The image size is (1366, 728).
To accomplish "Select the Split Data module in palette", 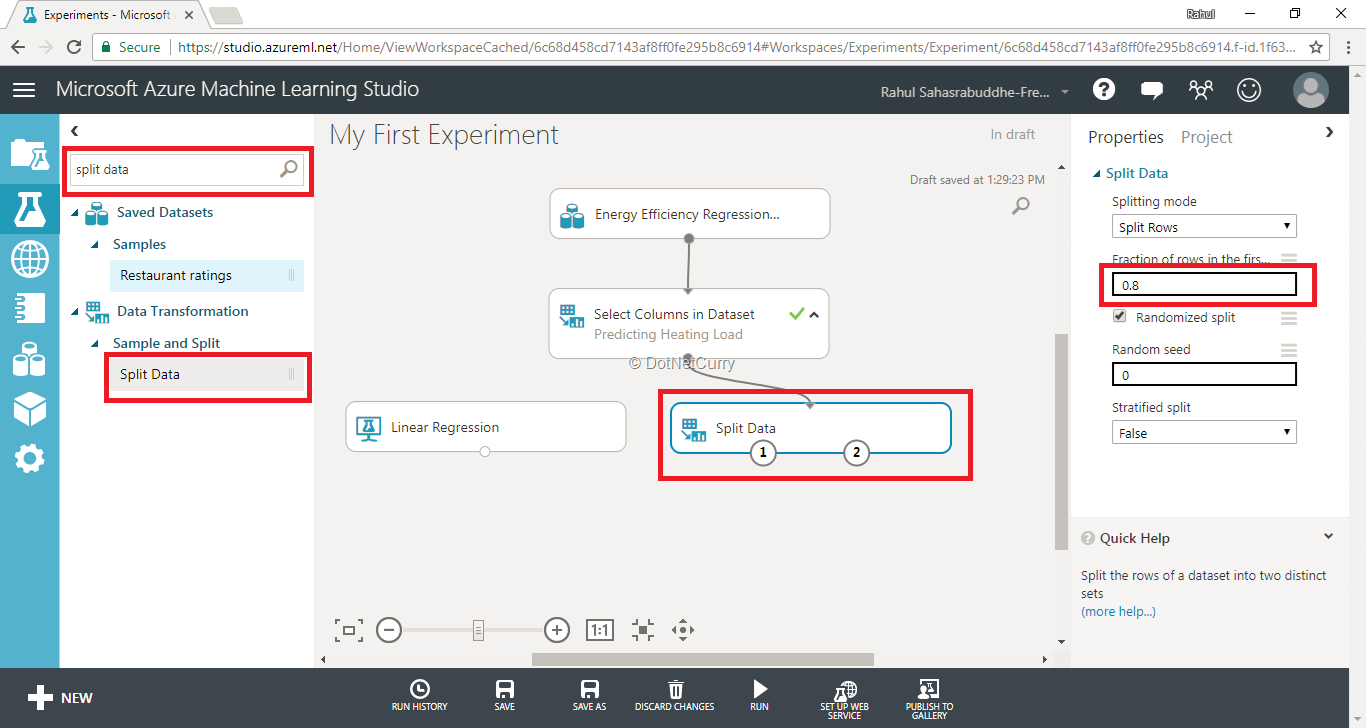I will [207, 374].
